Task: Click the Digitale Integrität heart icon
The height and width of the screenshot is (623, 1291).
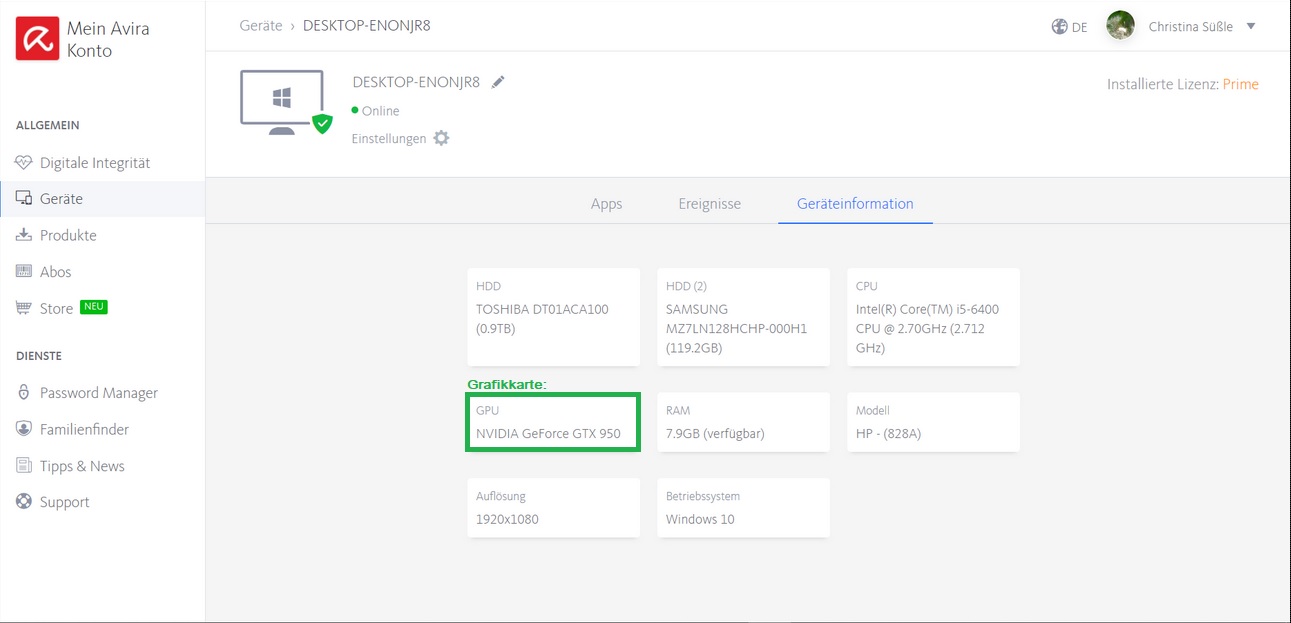Action: point(24,163)
